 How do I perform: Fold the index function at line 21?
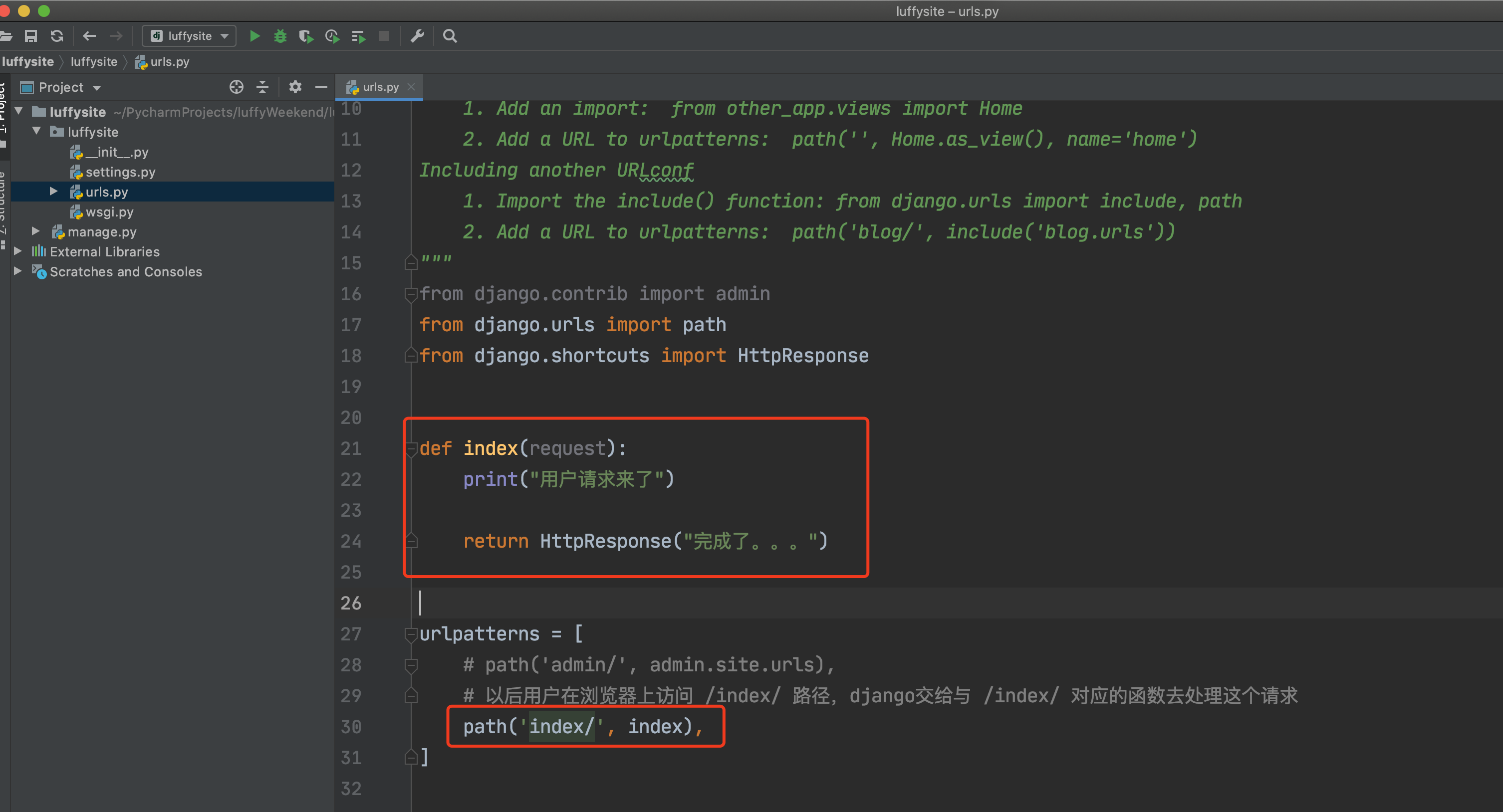411,448
